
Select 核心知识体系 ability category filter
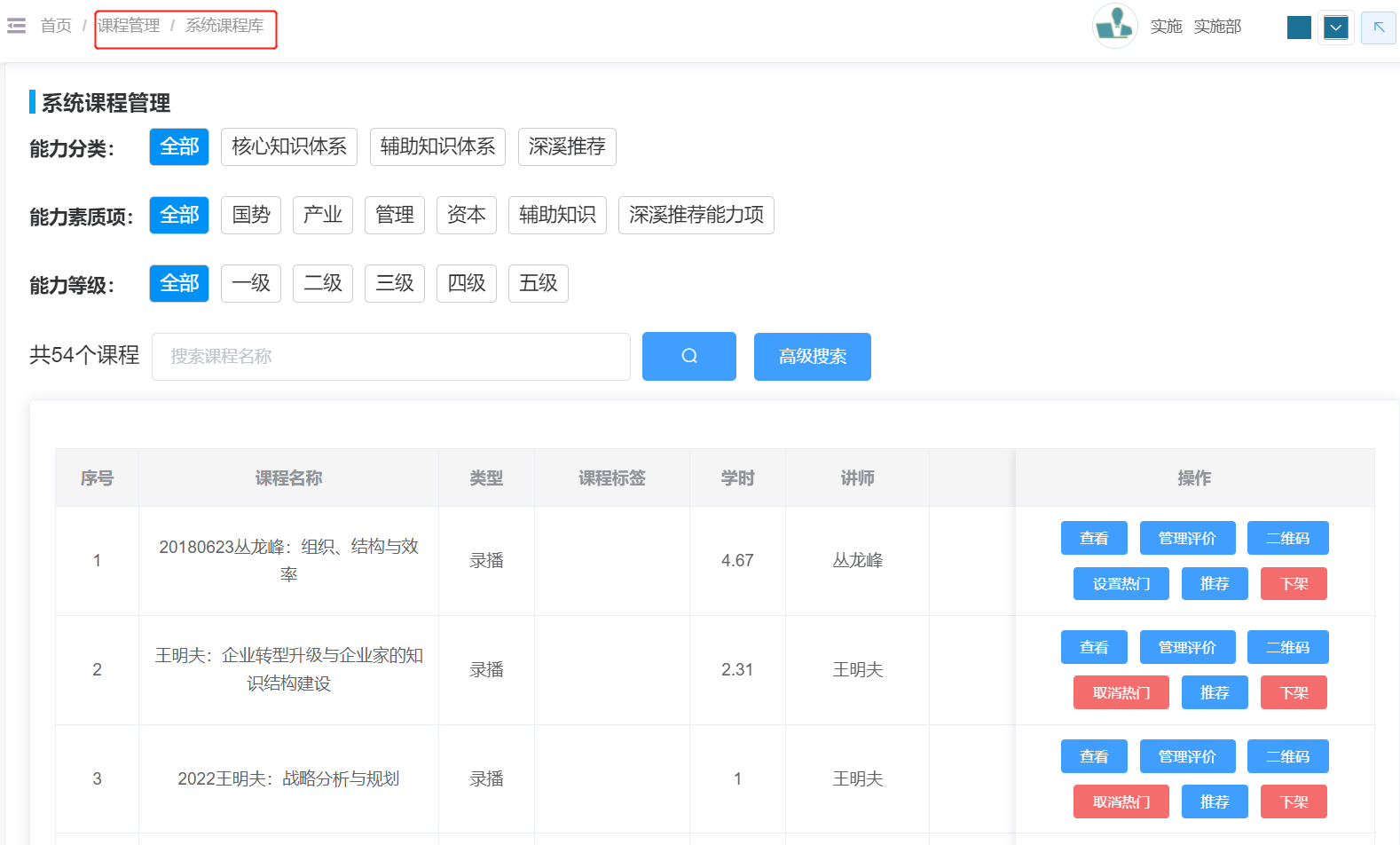tap(288, 146)
